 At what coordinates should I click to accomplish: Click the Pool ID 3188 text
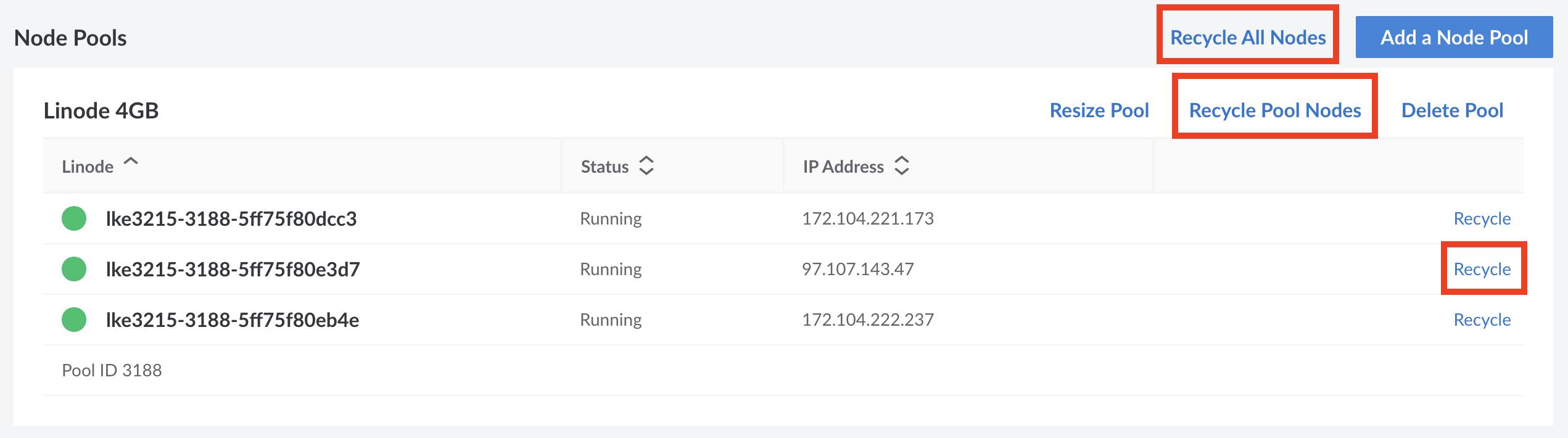pyautogui.click(x=112, y=370)
